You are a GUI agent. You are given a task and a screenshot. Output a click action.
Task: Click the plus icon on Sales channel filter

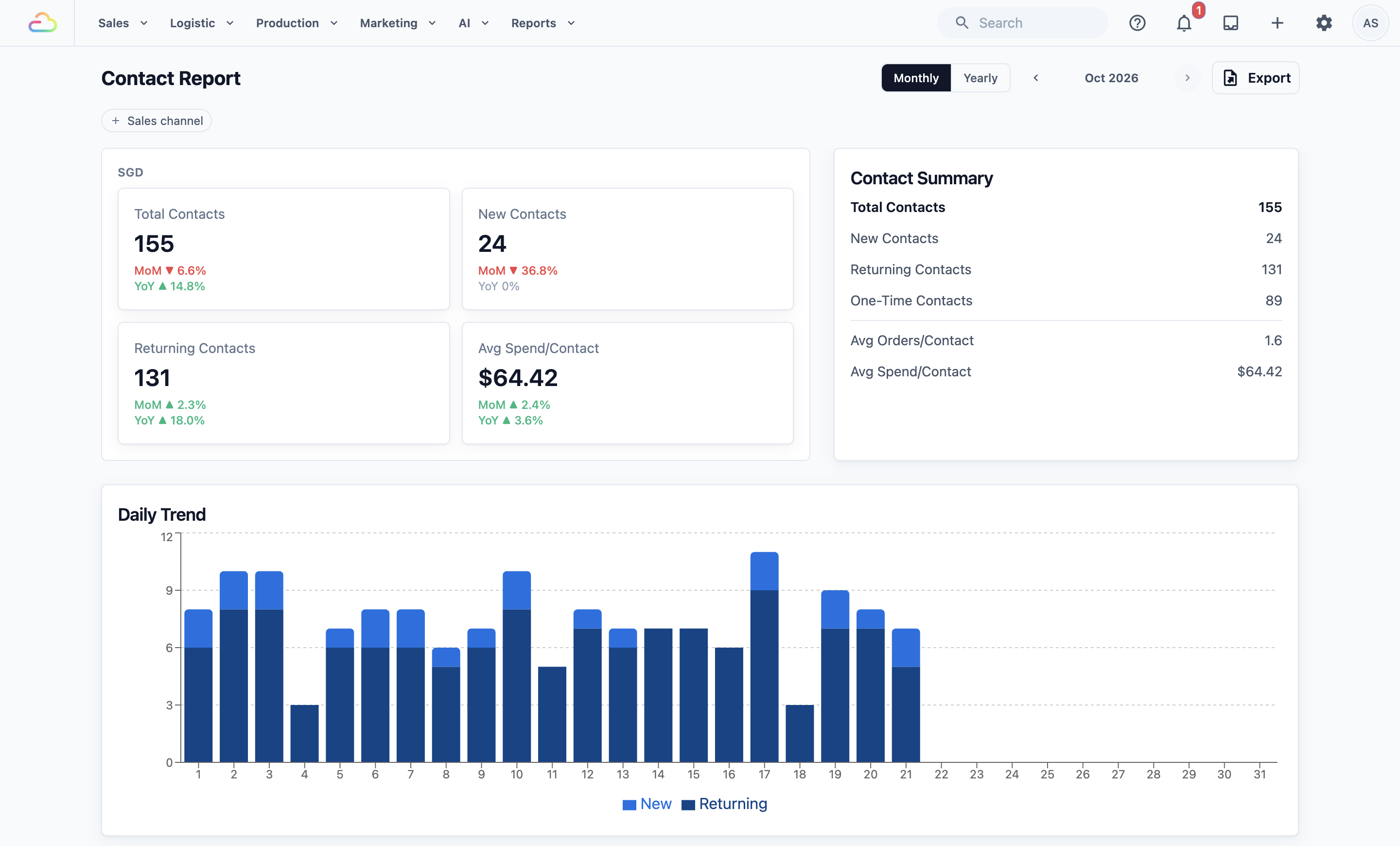coord(116,121)
